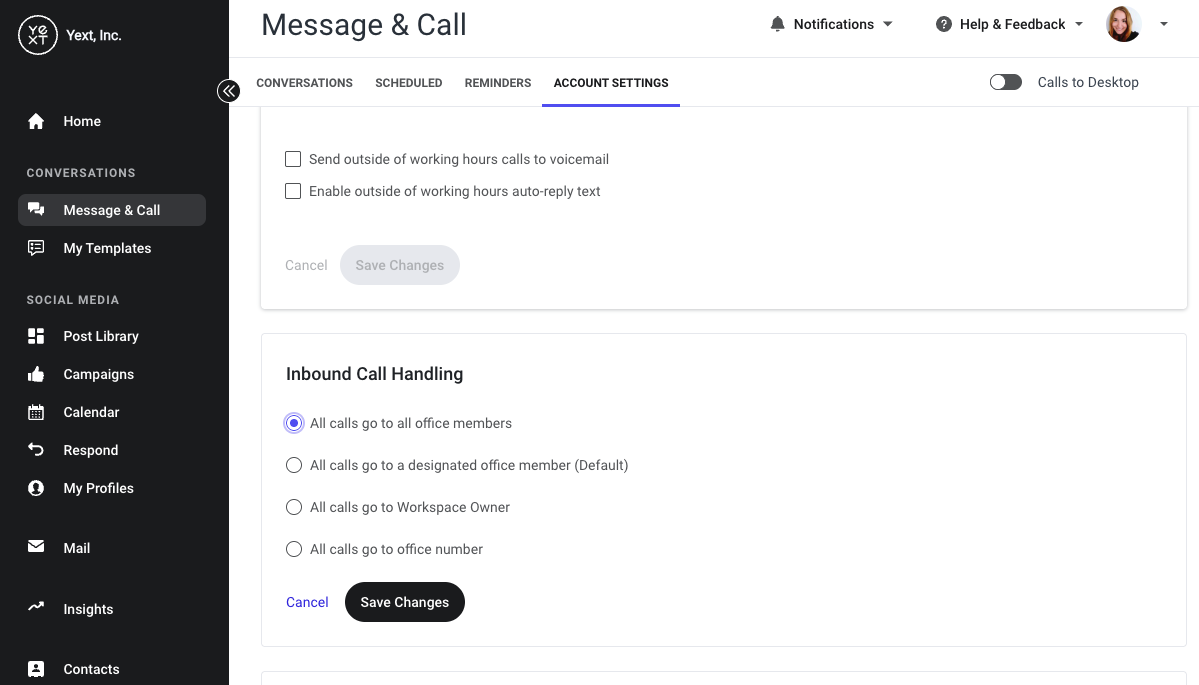Check Send outside of working hours calls to voicemail

pyautogui.click(x=293, y=159)
